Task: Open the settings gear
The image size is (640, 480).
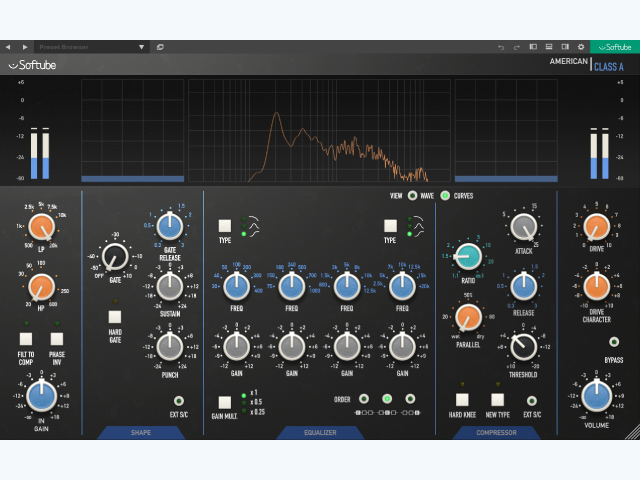Action: coord(581,47)
